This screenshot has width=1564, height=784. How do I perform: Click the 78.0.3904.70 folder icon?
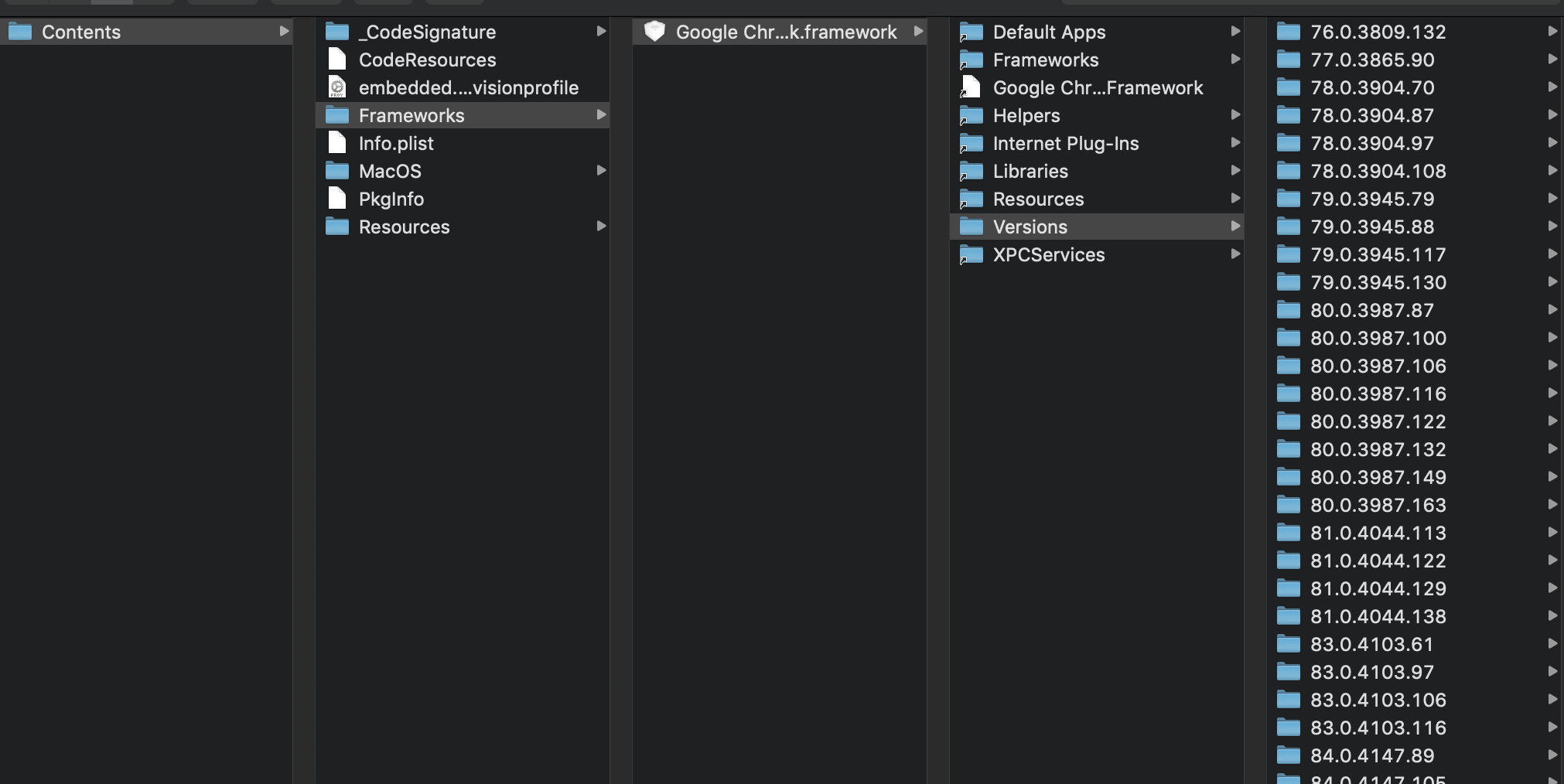point(1288,87)
